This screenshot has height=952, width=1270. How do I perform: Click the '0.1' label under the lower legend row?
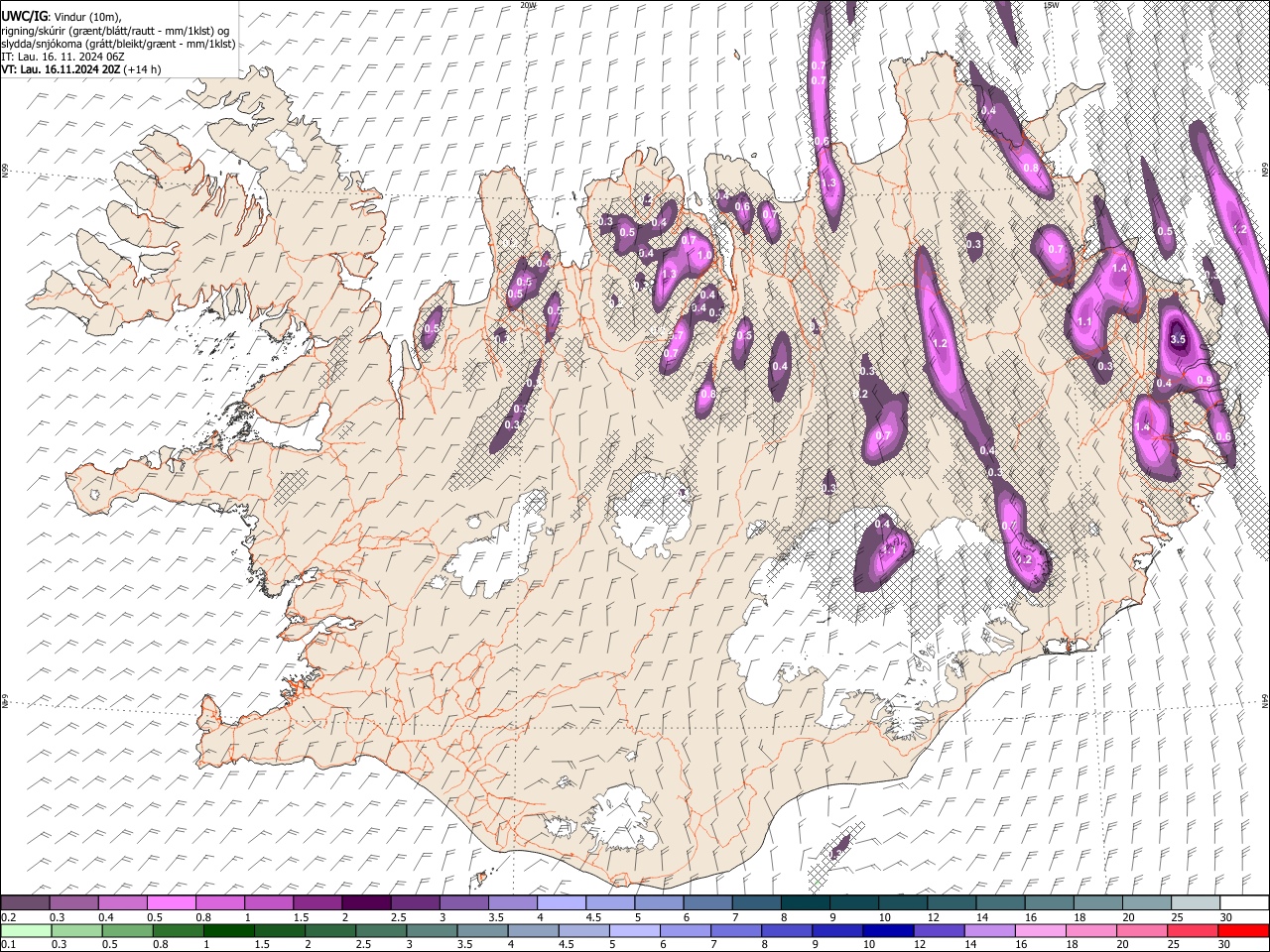pyautogui.click(x=8, y=945)
